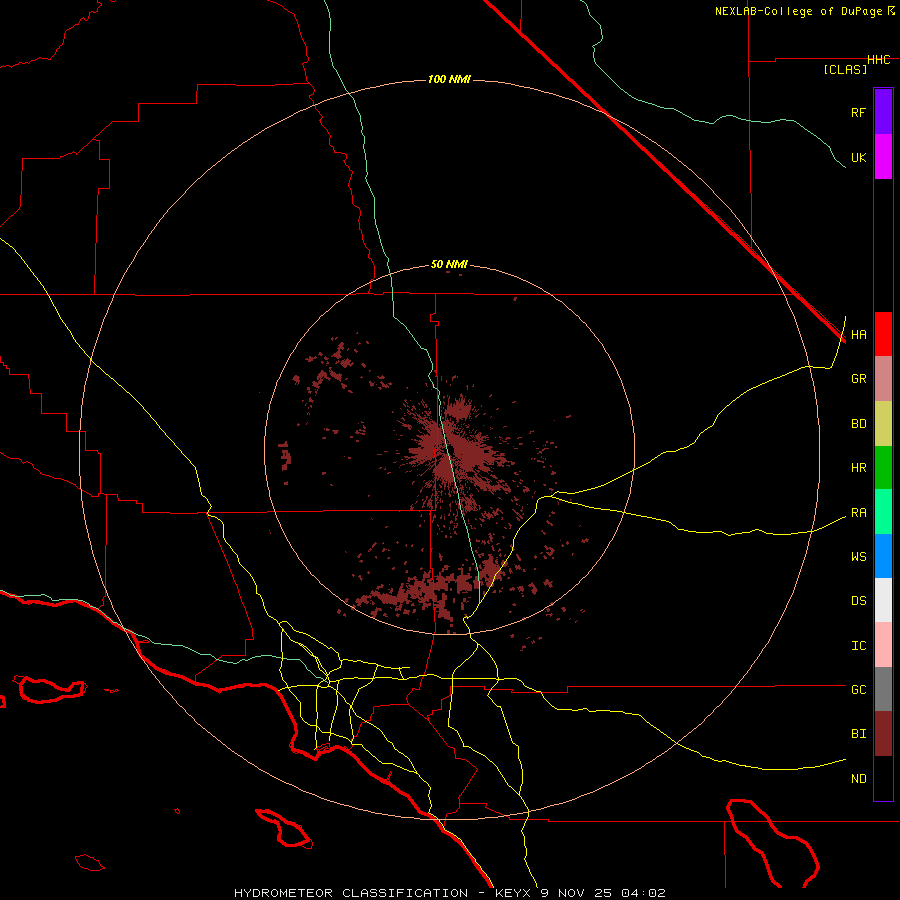This screenshot has width=900, height=900.
Task: Select the GR pinkish legend swatch
Action: coord(883,379)
